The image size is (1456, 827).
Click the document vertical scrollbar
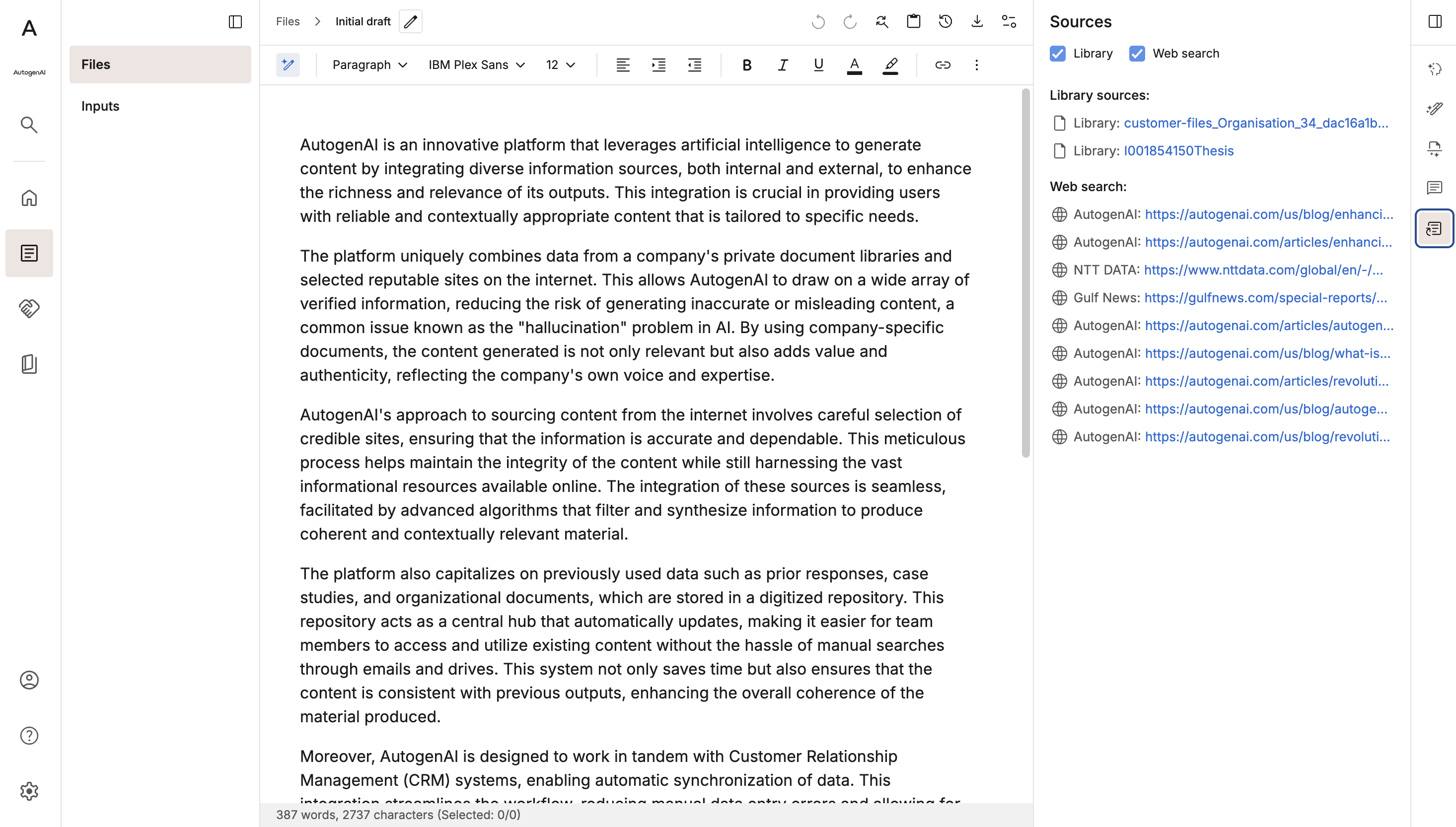[1025, 273]
